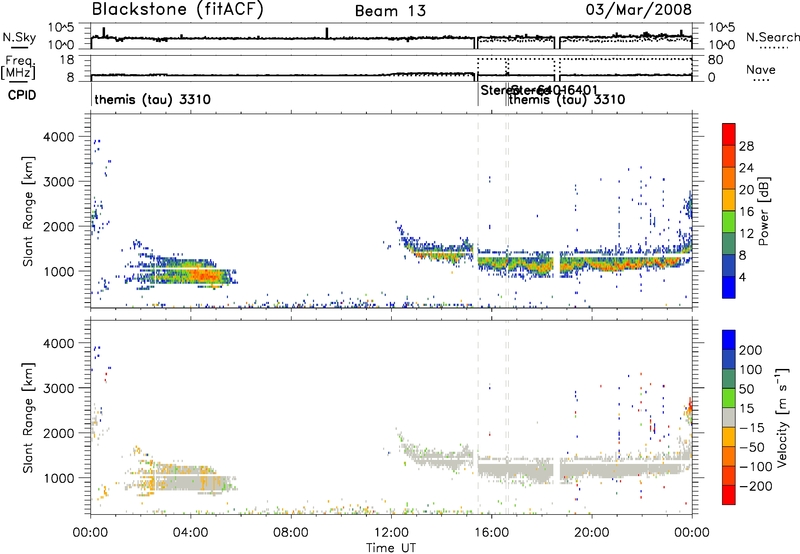Click the "80" label on the Nave axis
Image resolution: width=800 pixels, height=554 pixels.
[x=715, y=60]
